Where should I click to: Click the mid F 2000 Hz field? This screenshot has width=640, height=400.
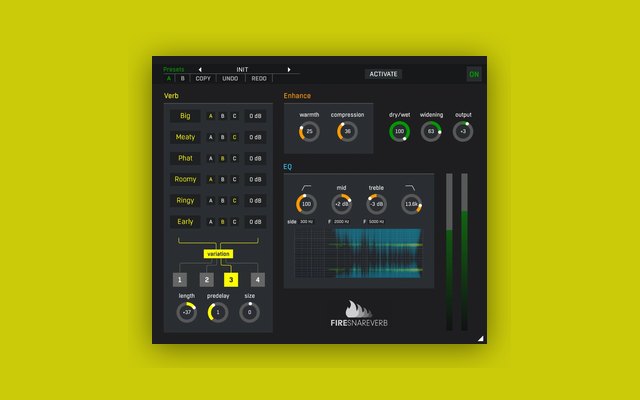(x=341, y=222)
